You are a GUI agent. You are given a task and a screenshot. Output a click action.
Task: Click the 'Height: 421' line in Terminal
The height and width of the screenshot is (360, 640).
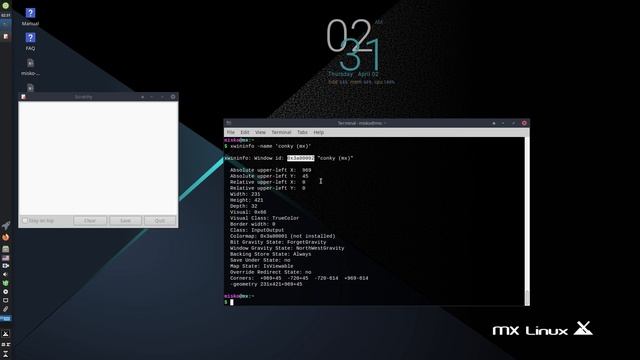click(x=247, y=200)
